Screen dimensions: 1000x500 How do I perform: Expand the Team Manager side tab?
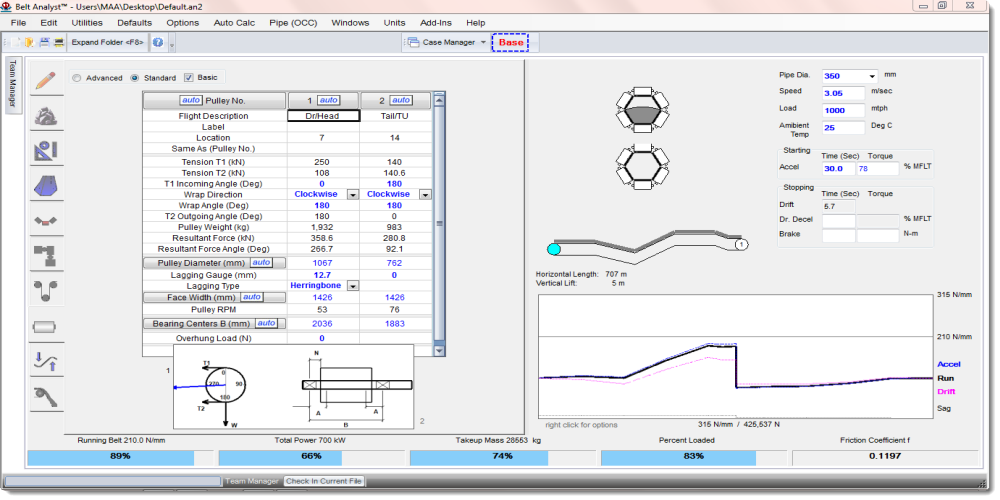[x=13, y=85]
